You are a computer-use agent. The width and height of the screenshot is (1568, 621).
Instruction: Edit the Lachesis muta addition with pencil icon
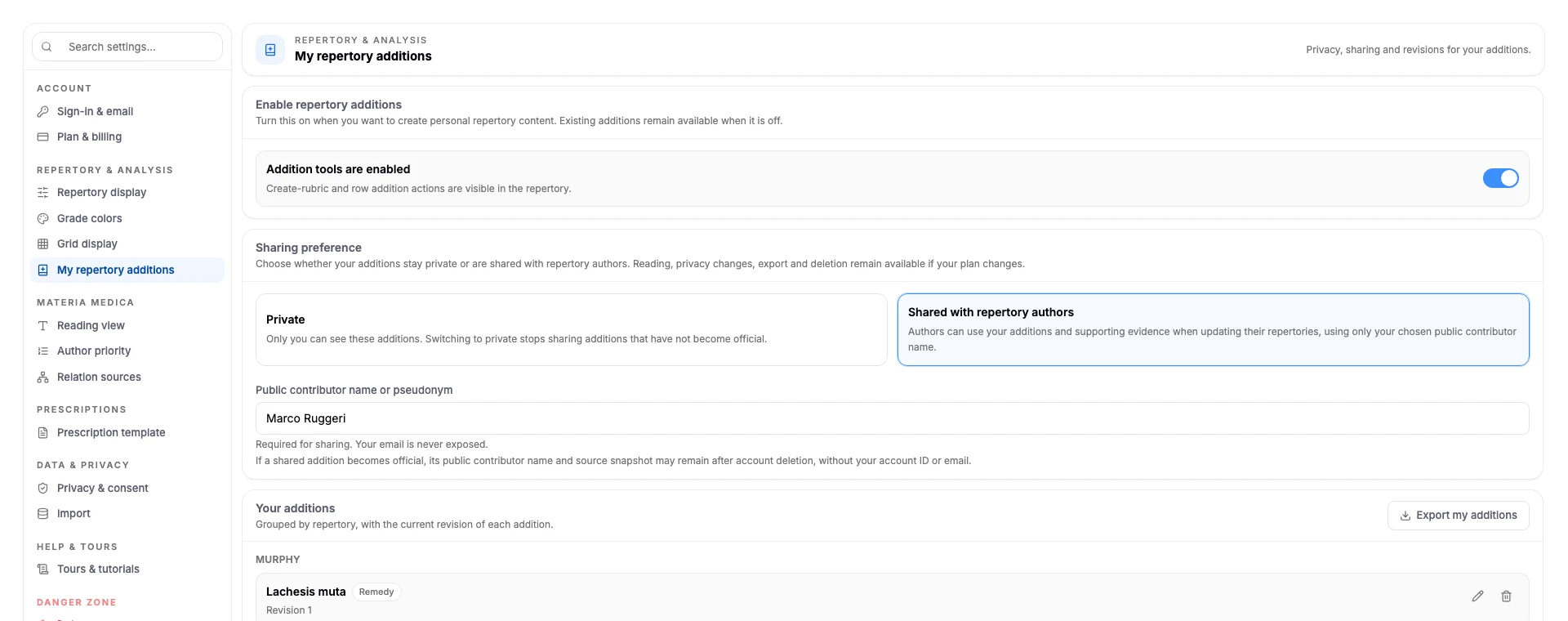coord(1477,596)
